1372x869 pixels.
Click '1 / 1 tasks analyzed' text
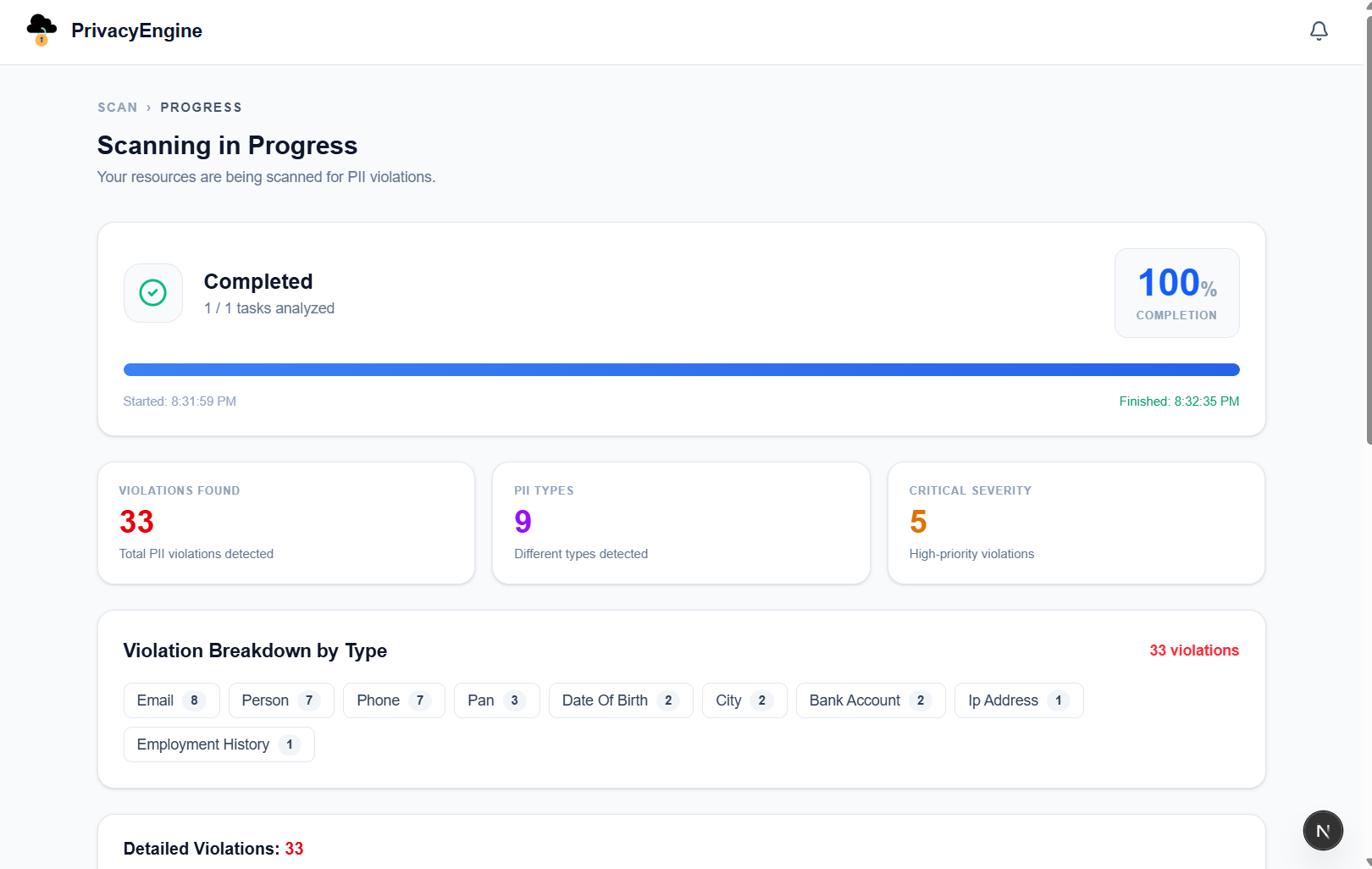[x=269, y=308]
